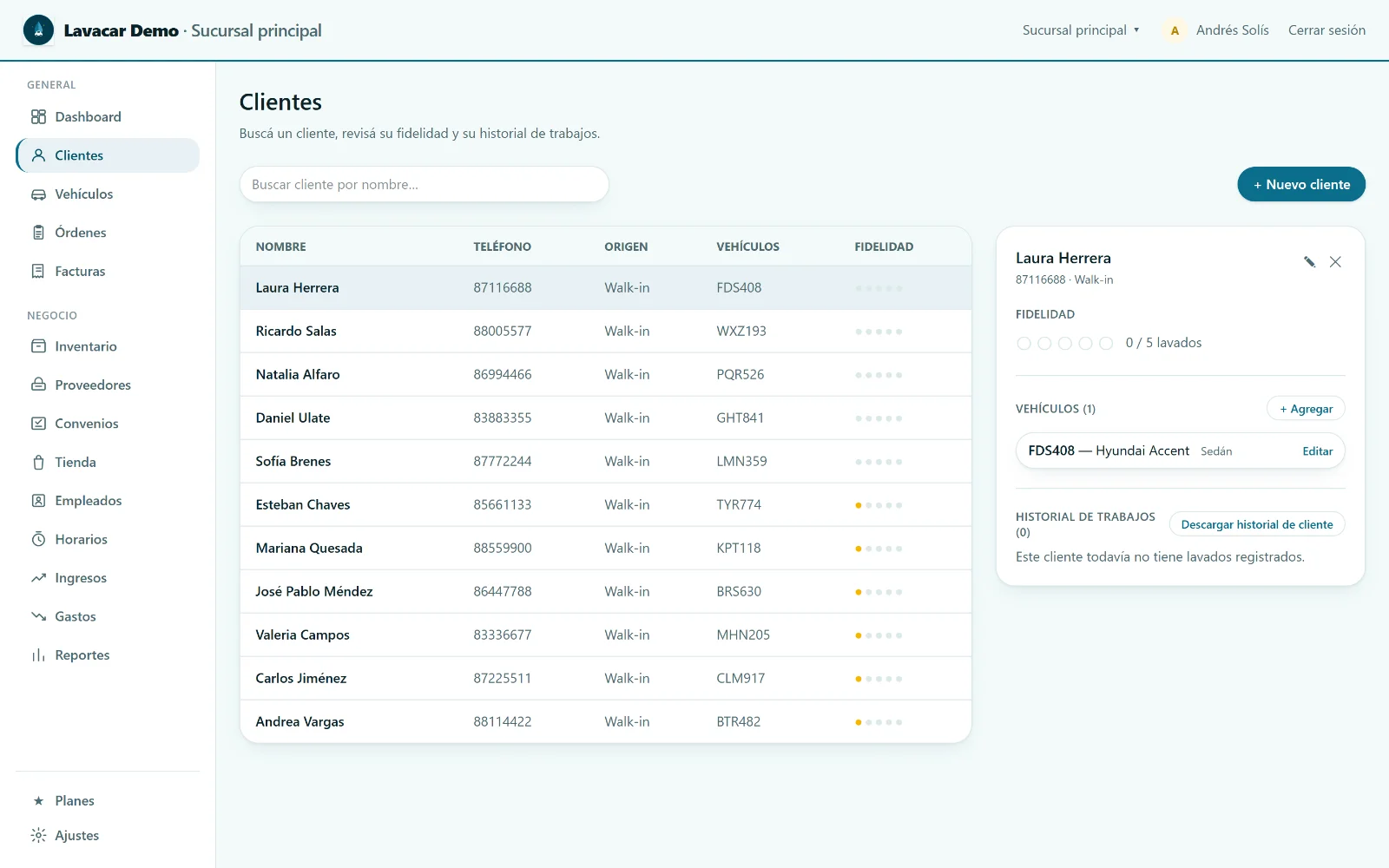Open Tienda shopping bag icon
Image resolution: width=1389 pixels, height=868 pixels.
coord(38,463)
